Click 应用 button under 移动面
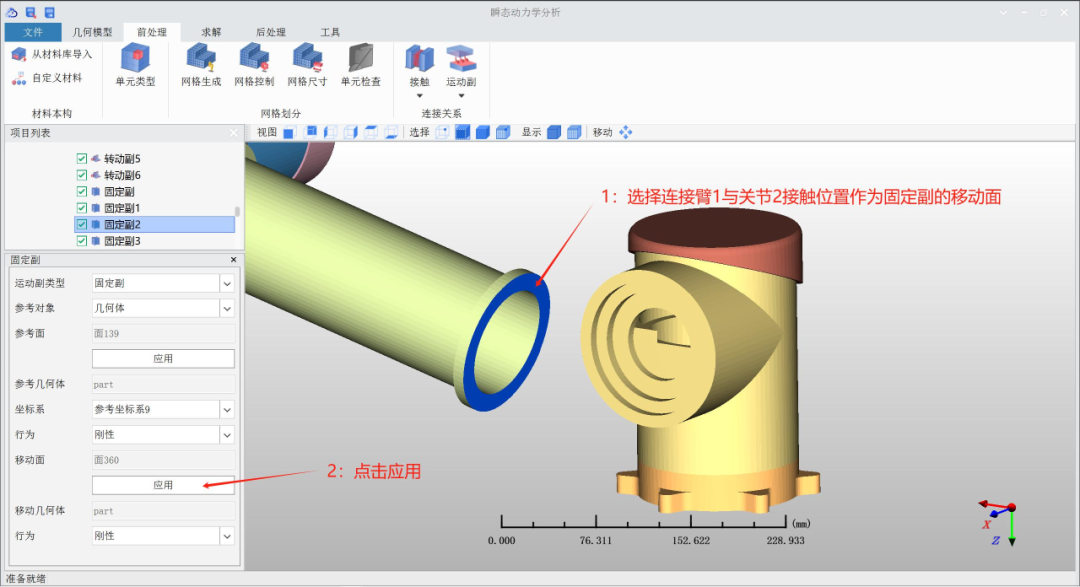This screenshot has width=1080, height=587. click(163, 485)
